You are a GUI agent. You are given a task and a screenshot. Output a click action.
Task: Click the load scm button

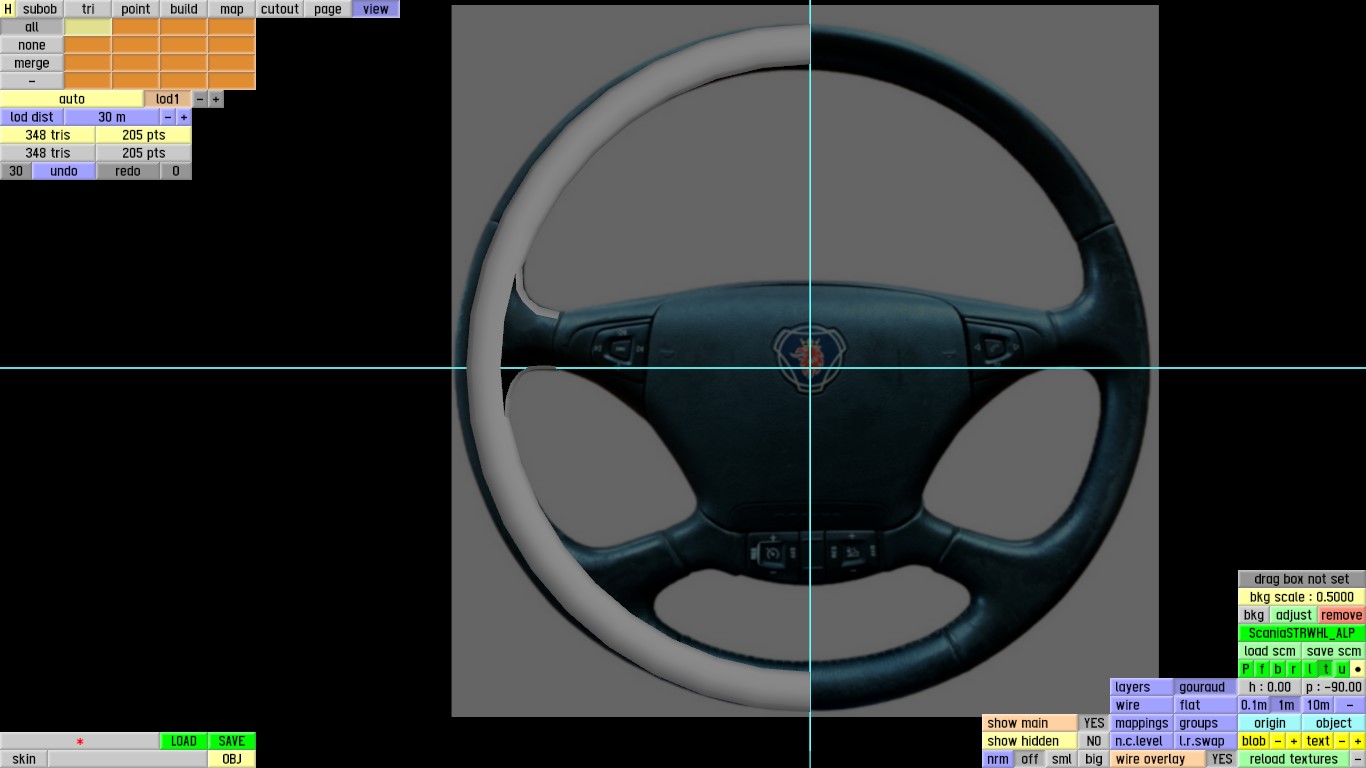pyautogui.click(x=1270, y=651)
